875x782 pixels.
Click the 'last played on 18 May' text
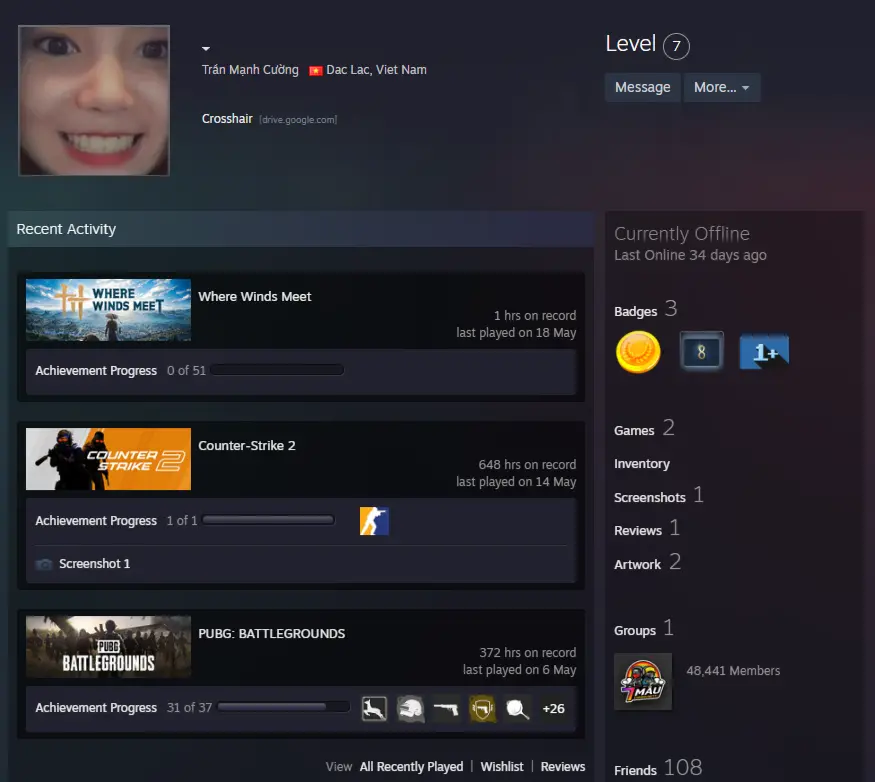point(516,333)
